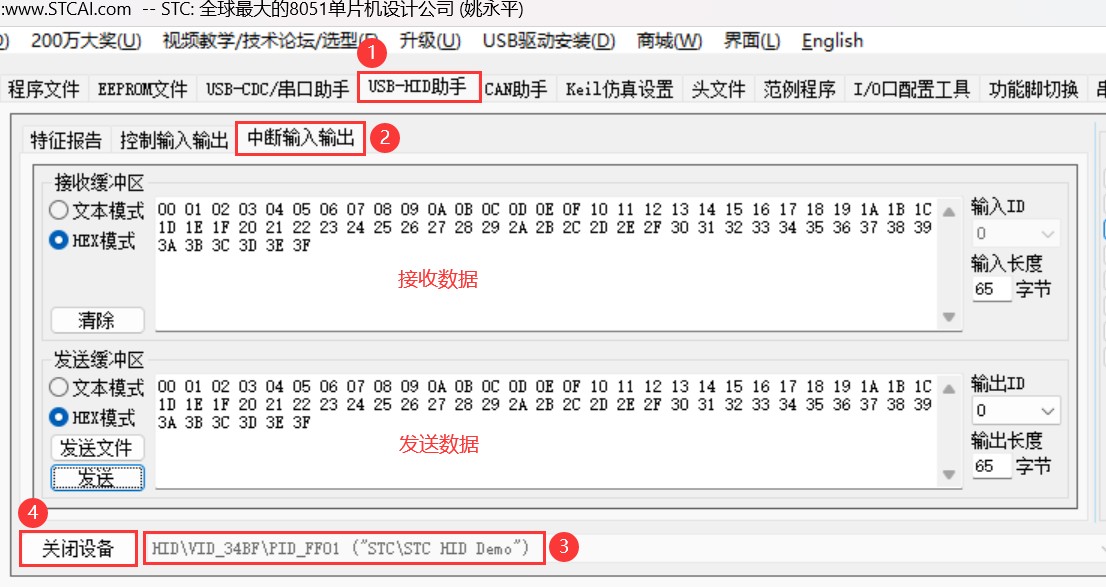Viewport: 1106px width, 587px height.
Task: Open the 视频教学/技术论坛/选型 menu
Action: pyautogui.click(x=269, y=41)
